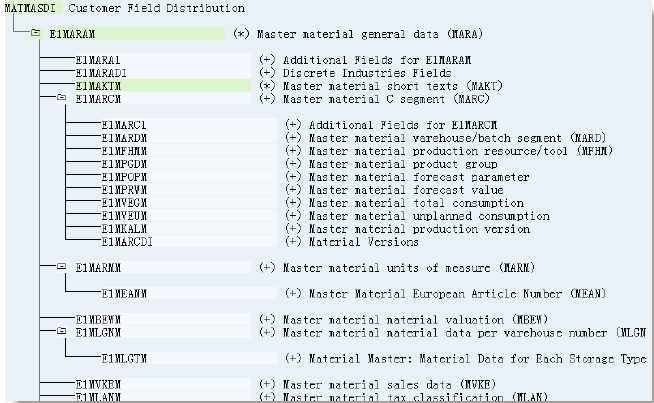Click 'Master material sales data (MVKE)' text

(389, 384)
